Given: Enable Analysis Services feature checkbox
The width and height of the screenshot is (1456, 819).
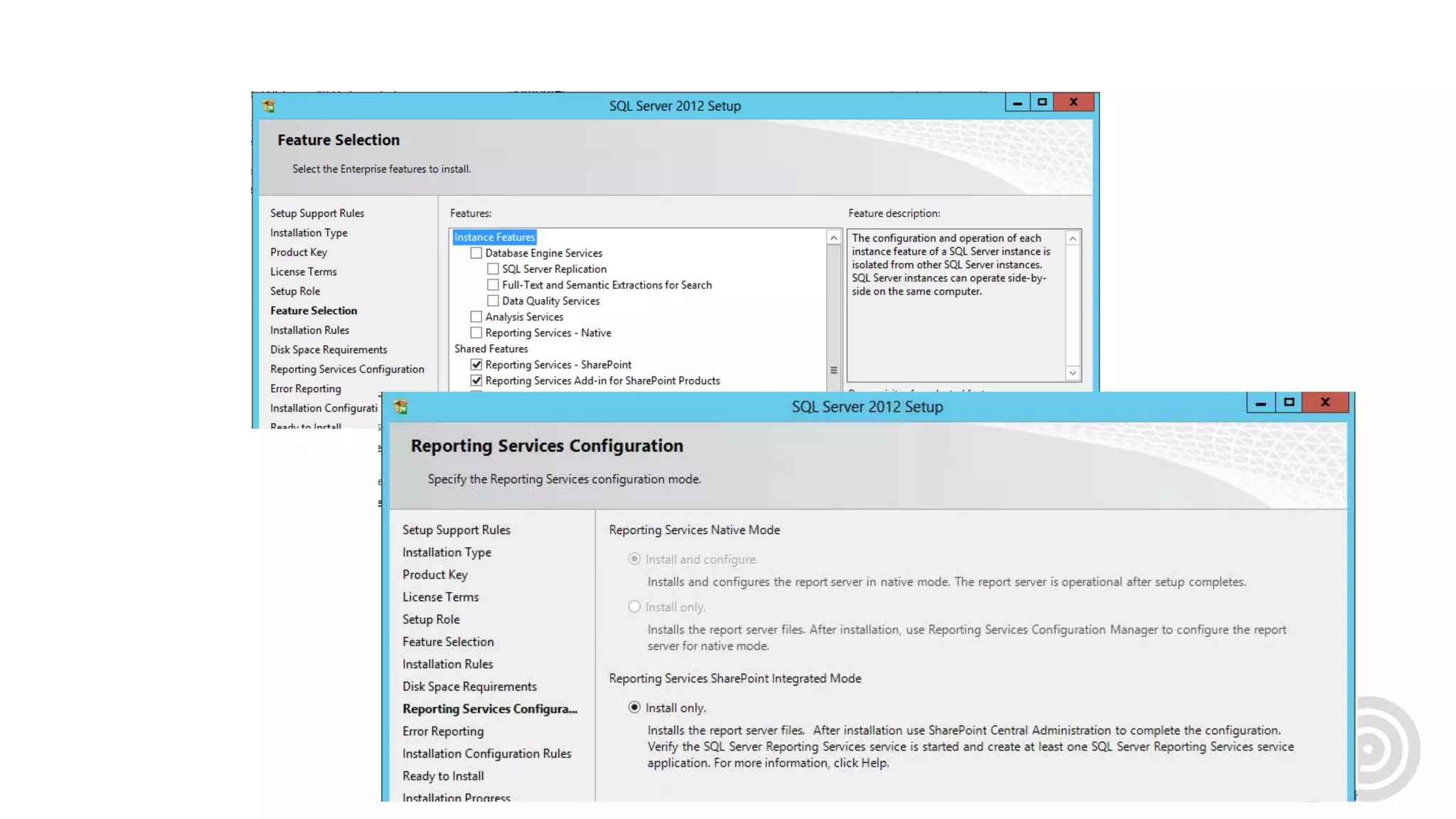Looking at the screenshot, I should point(476,317).
